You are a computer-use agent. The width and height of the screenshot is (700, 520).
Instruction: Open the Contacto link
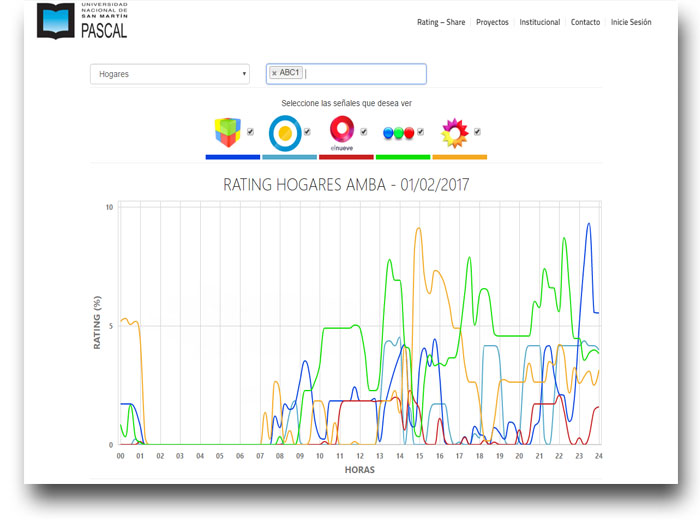tap(585, 22)
